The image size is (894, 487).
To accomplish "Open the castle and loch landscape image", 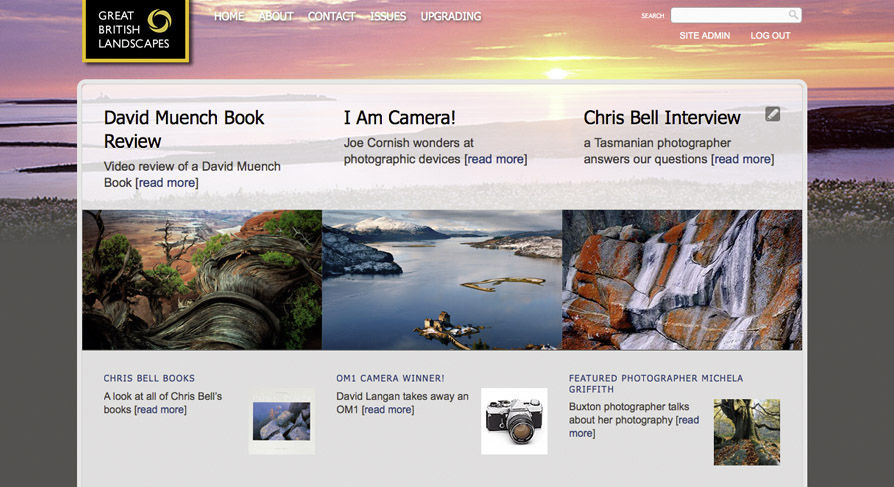I will click(442, 279).
